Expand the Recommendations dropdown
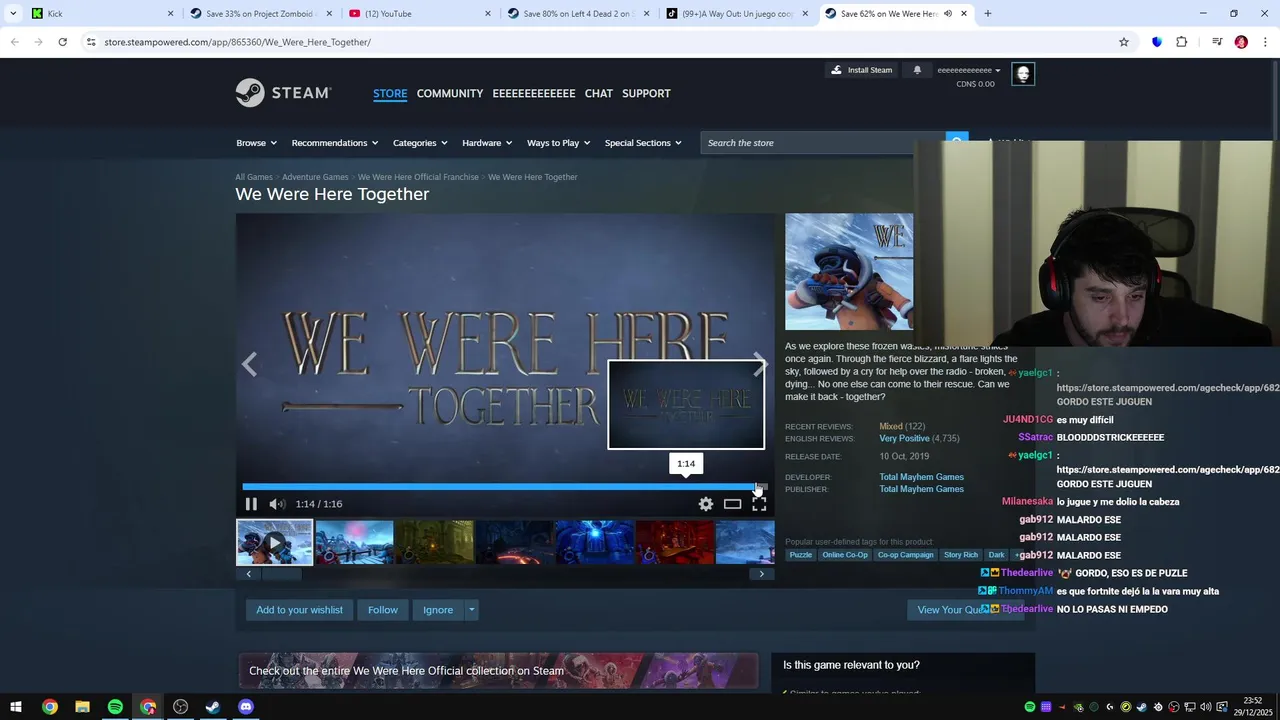 (335, 143)
